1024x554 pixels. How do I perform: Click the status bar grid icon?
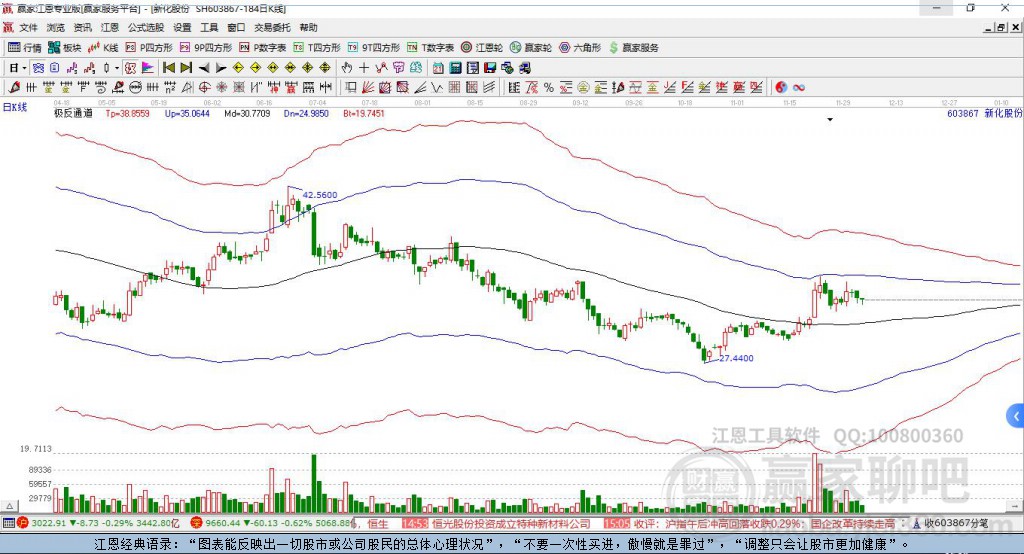(8, 523)
